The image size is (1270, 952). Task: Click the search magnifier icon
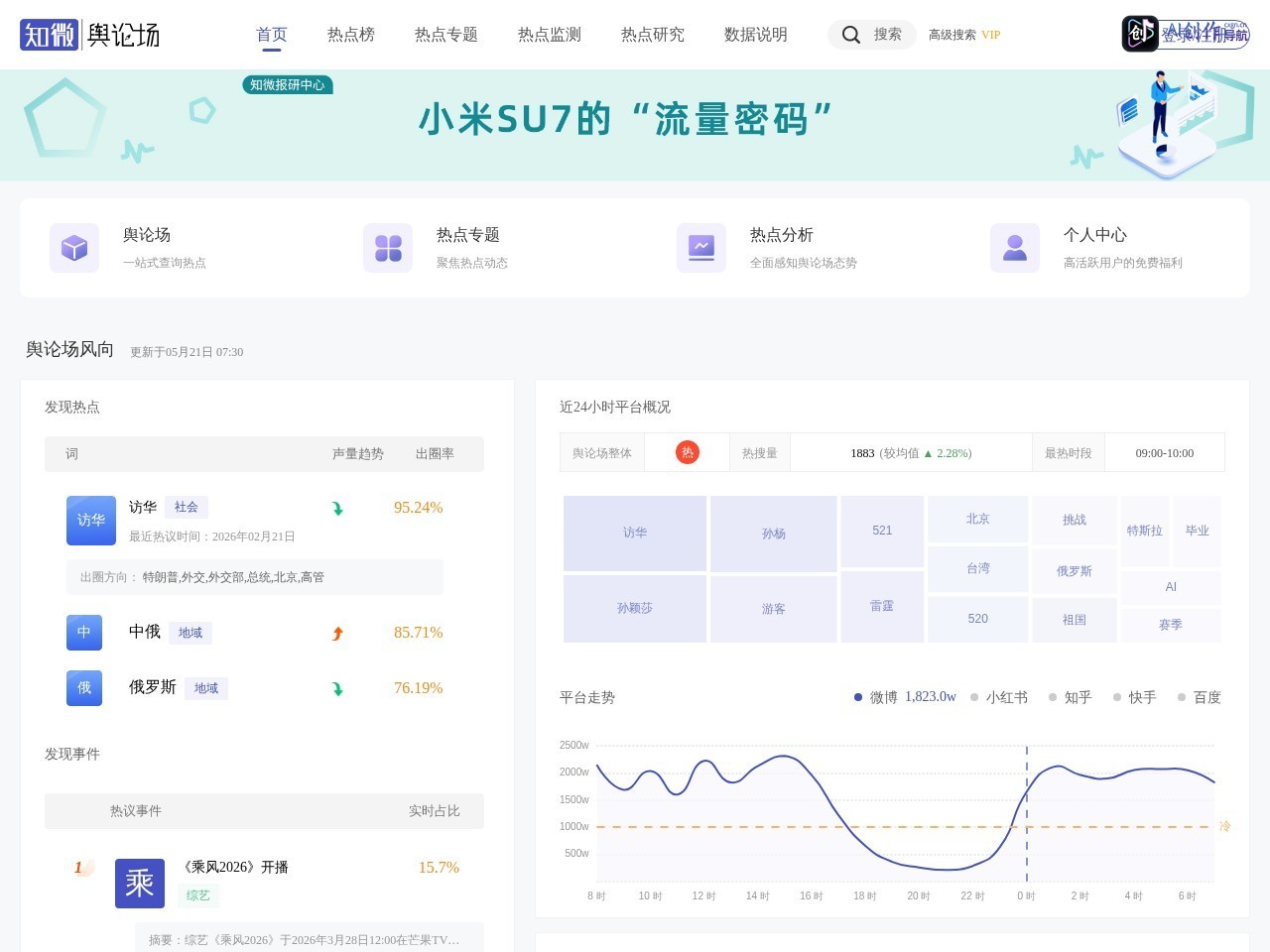[851, 35]
